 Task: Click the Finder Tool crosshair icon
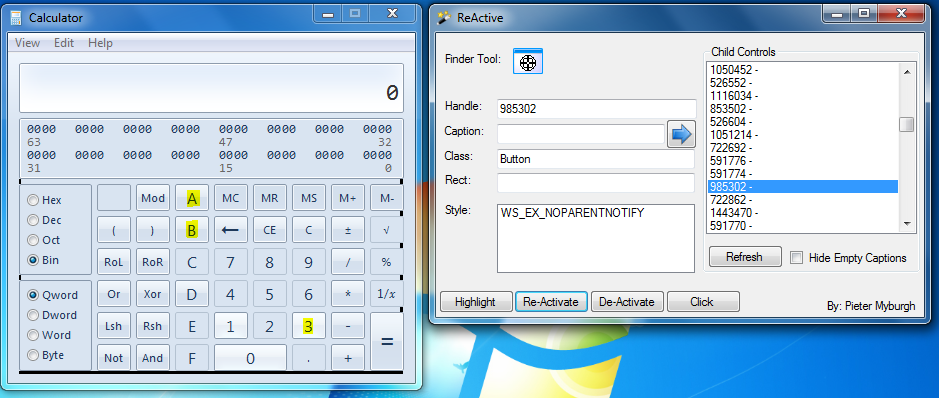point(528,61)
